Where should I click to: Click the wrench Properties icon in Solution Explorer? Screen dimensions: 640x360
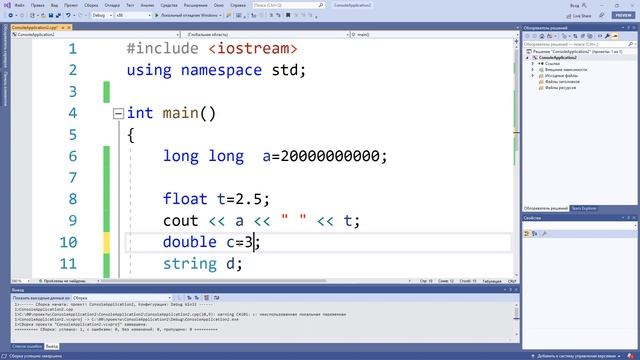[x=607, y=36]
